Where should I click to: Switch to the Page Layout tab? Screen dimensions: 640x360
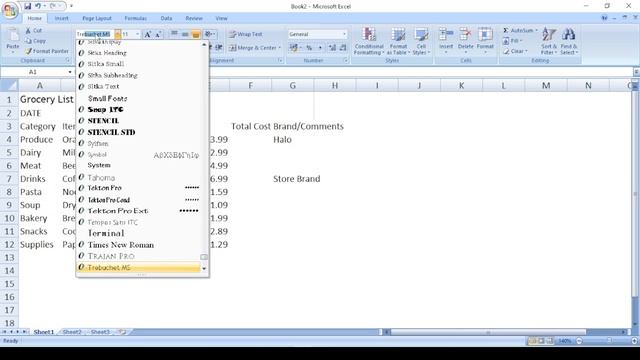click(97, 18)
